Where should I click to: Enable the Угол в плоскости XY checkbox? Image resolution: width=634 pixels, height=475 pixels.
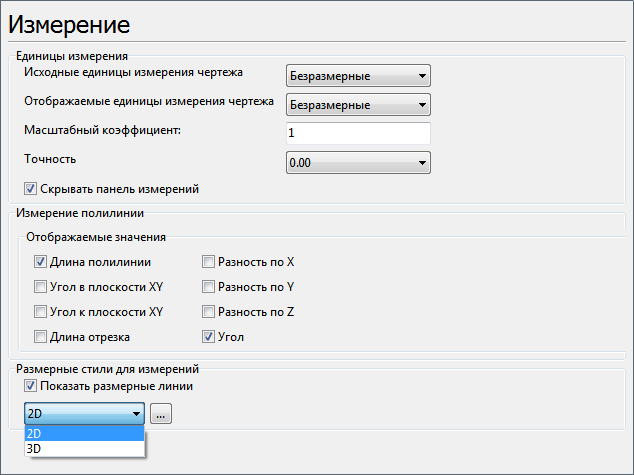[x=41, y=287]
